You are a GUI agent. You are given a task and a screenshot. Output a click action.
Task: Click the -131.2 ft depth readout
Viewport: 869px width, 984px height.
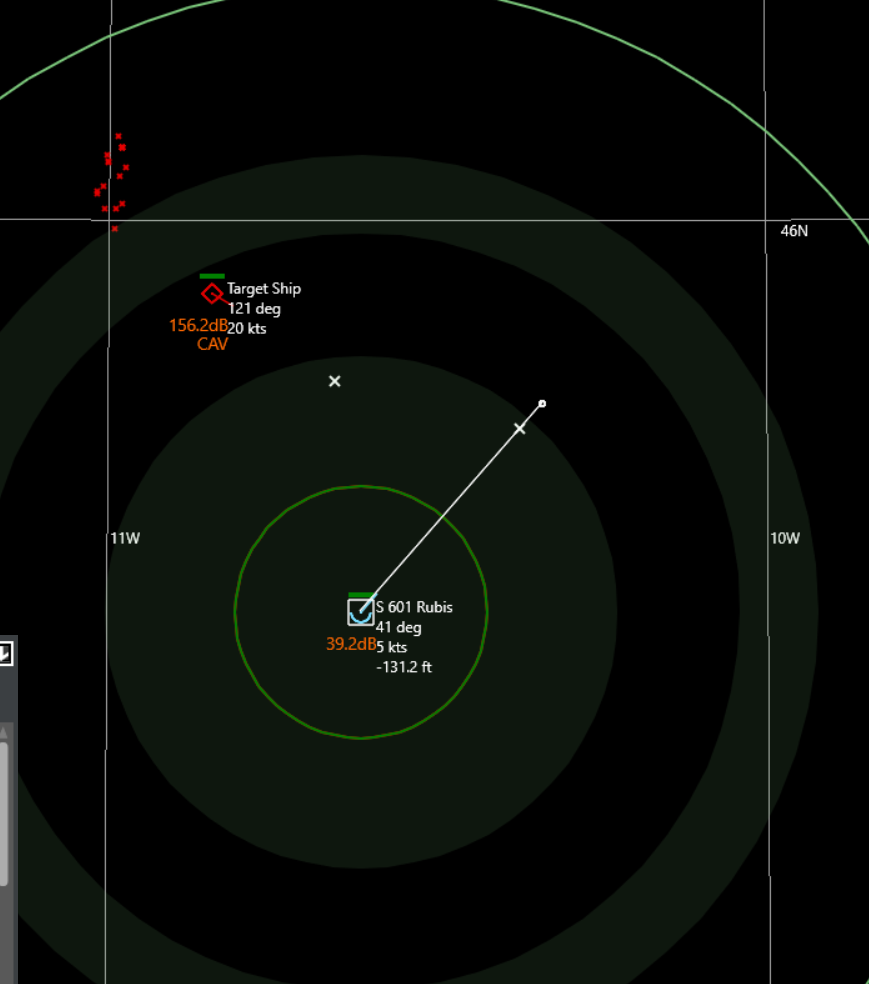point(403,667)
